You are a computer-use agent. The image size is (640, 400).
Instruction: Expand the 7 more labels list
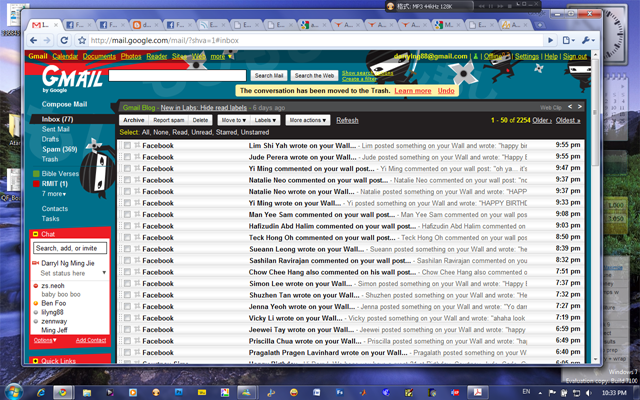[x=54, y=194]
